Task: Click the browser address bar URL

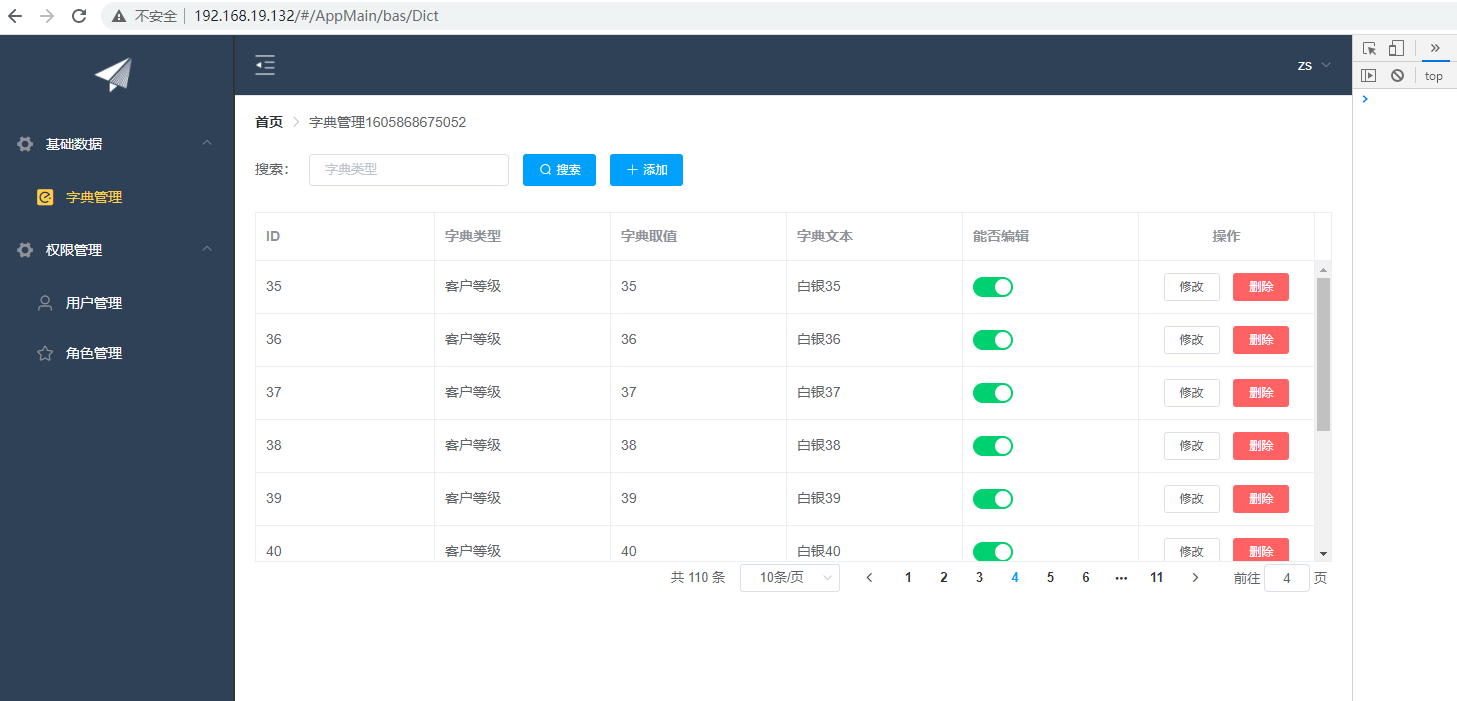Action: coord(316,16)
